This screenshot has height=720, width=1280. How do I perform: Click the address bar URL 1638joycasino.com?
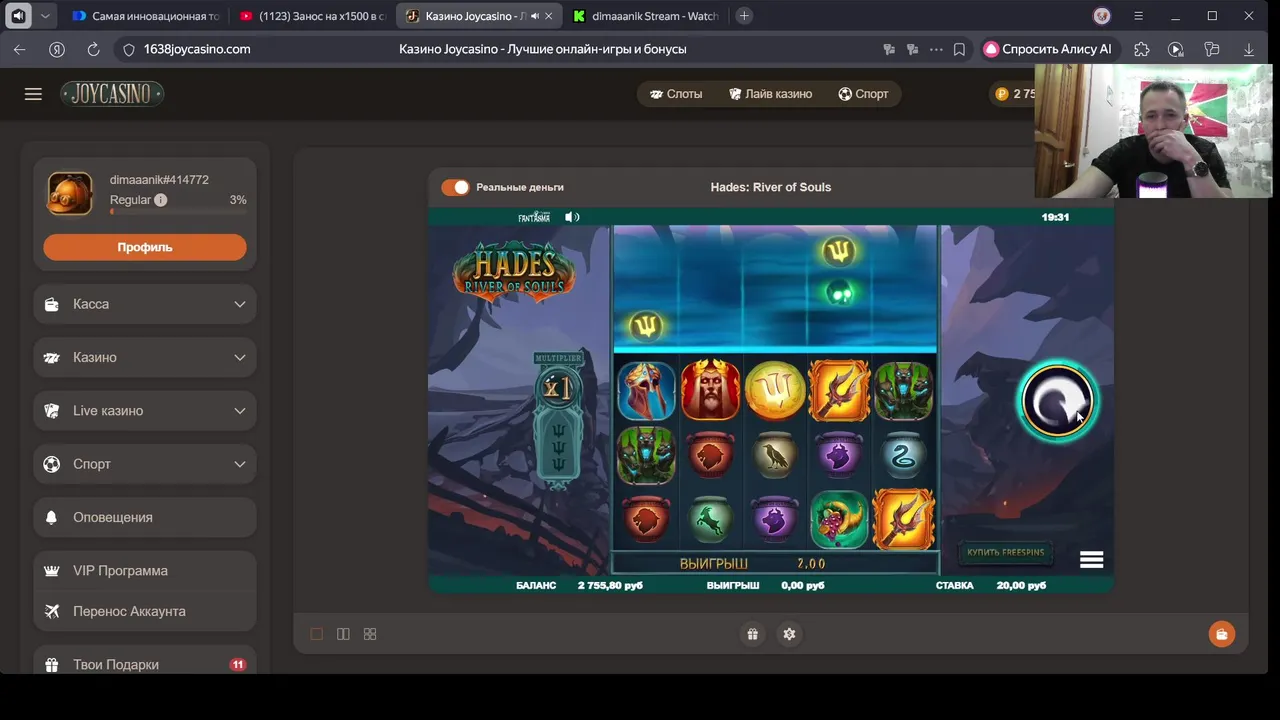coord(197,49)
